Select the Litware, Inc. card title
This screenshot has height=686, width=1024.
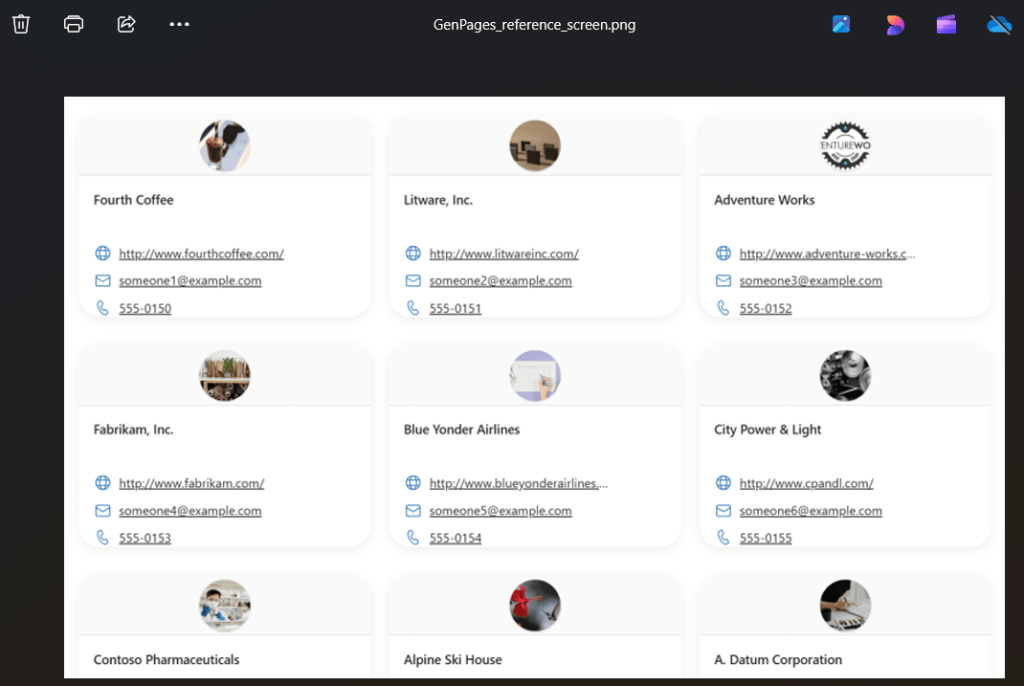point(438,200)
